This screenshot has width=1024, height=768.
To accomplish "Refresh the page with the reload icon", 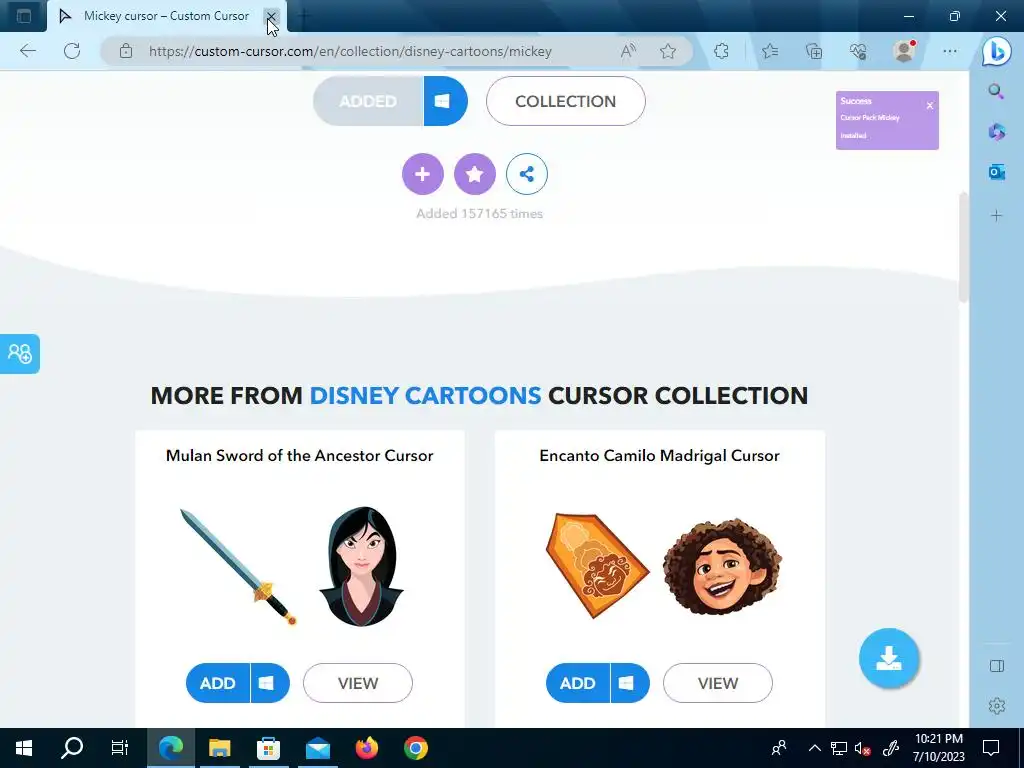I will 72,51.
